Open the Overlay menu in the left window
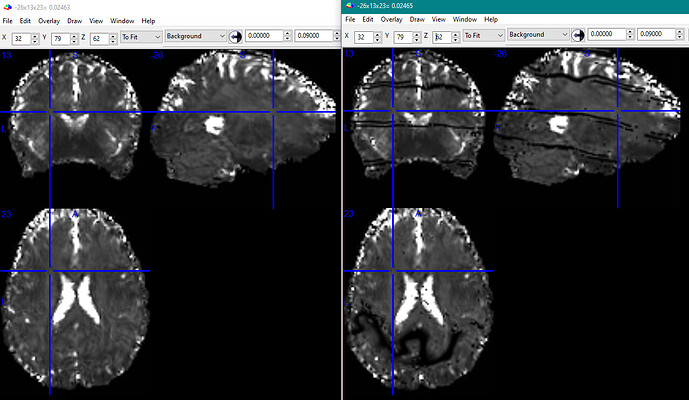Screen dimensions: 689x400 pos(49,21)
